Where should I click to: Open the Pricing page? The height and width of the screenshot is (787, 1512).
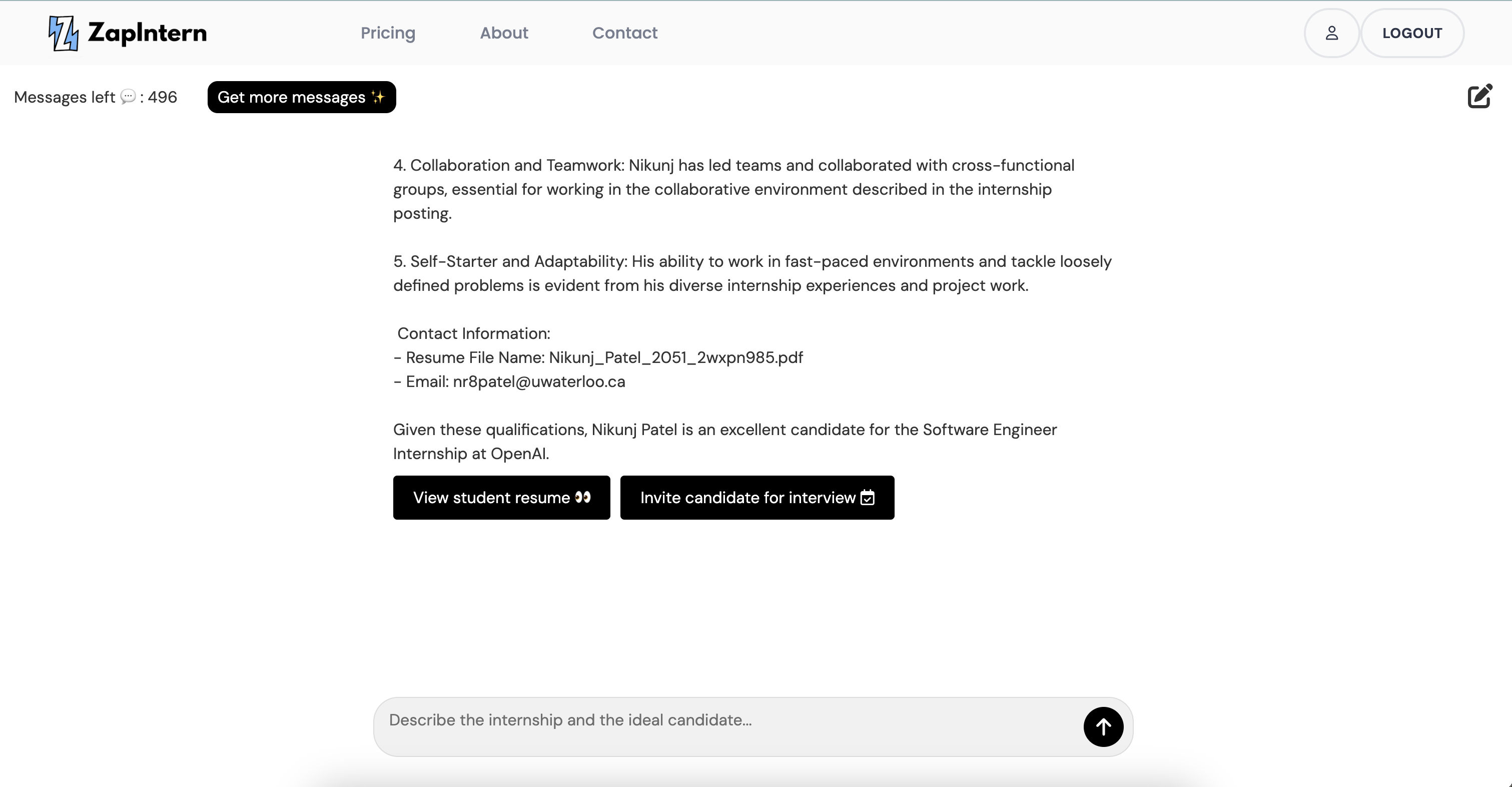pyautogui.click(x=388, y=33)
